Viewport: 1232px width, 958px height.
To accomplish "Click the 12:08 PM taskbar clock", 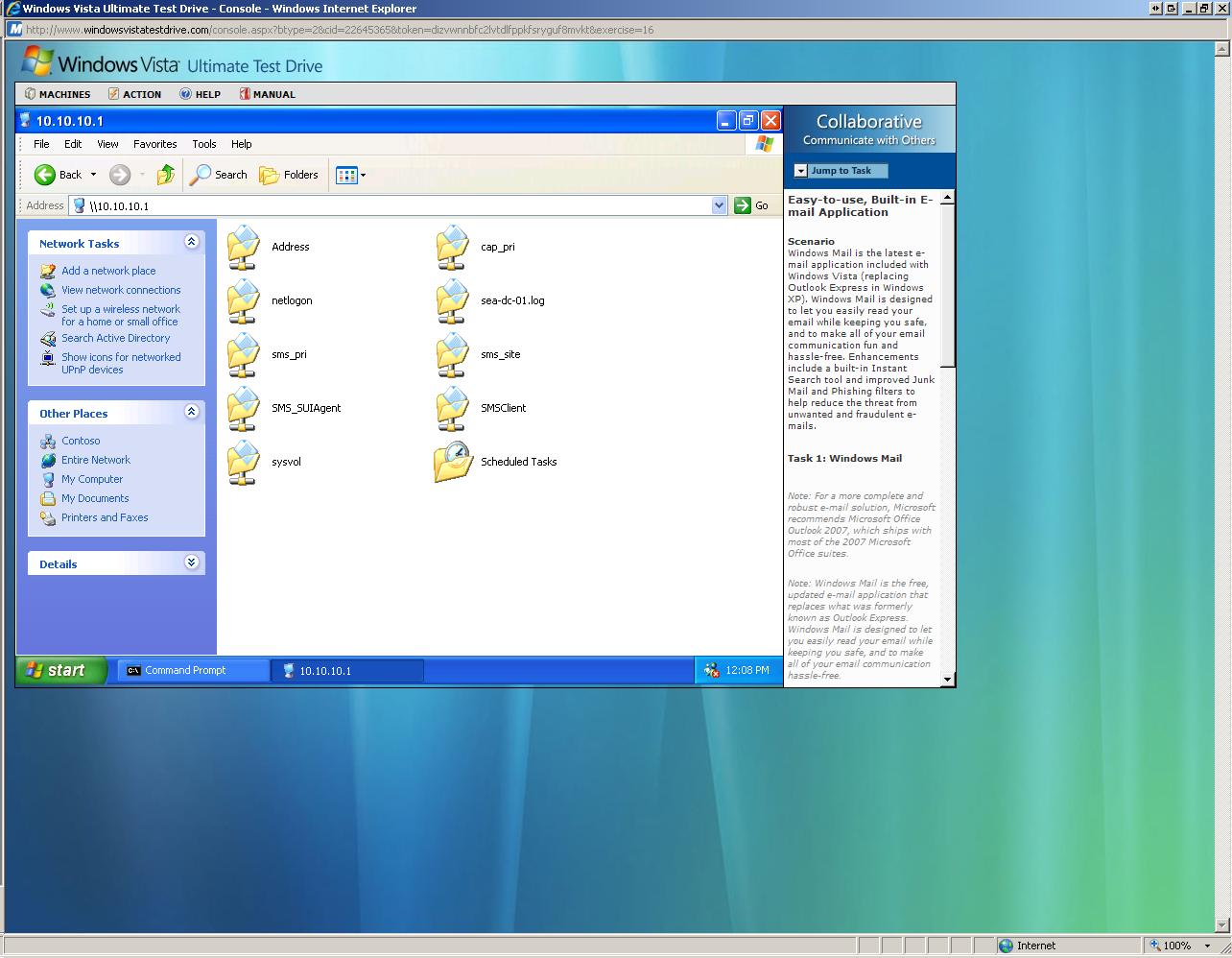I will pos(747,670).
